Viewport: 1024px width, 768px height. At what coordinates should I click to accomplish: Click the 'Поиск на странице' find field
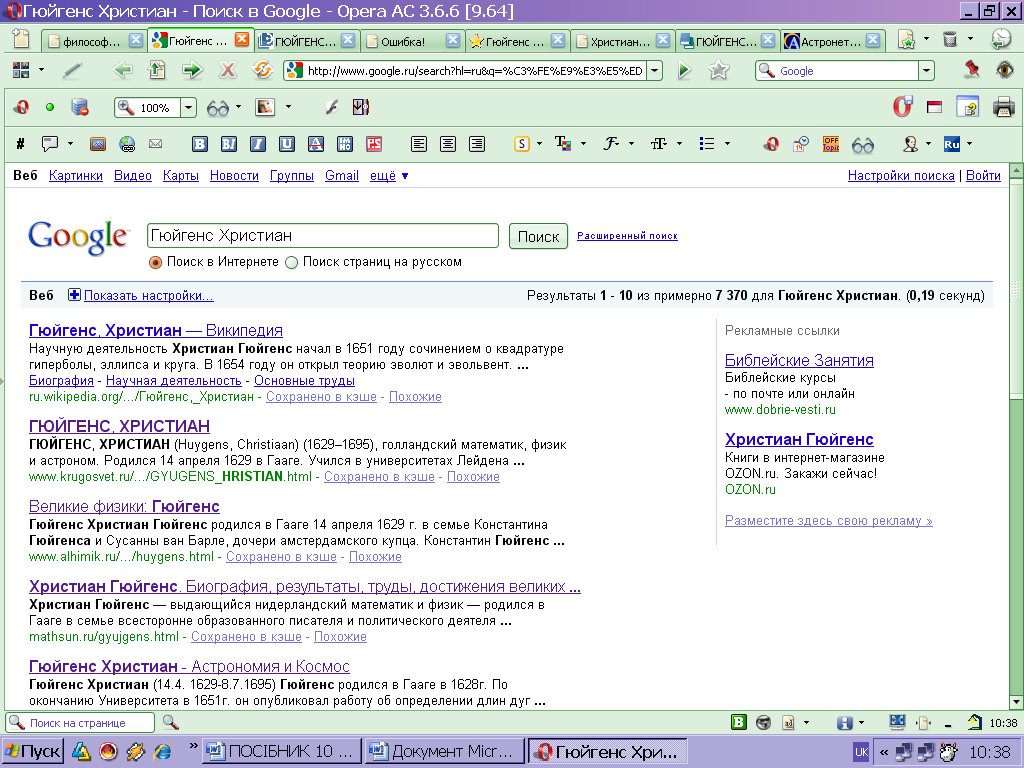[x=80, y=723]
